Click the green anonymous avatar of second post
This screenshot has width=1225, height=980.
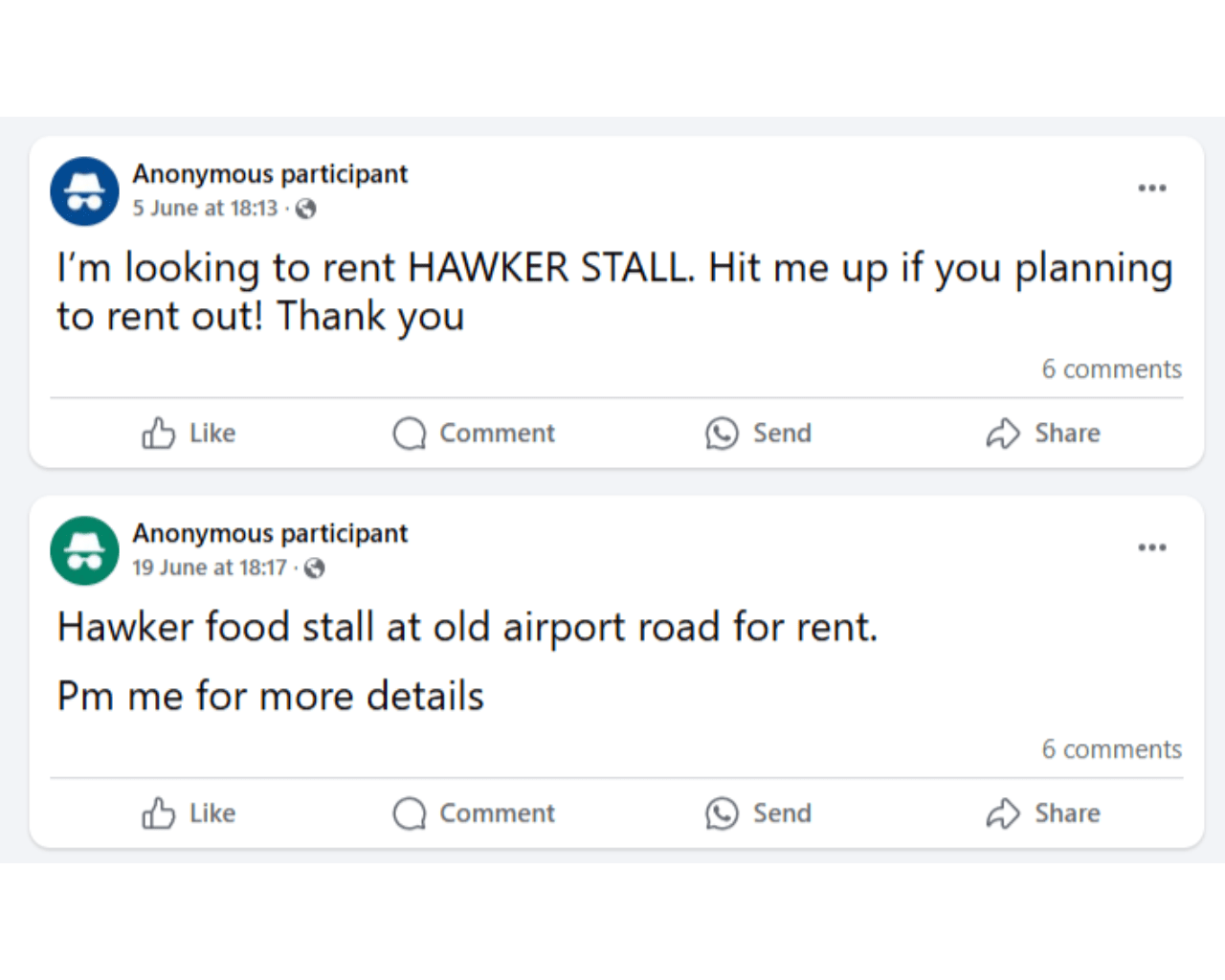tap(84, 550)
